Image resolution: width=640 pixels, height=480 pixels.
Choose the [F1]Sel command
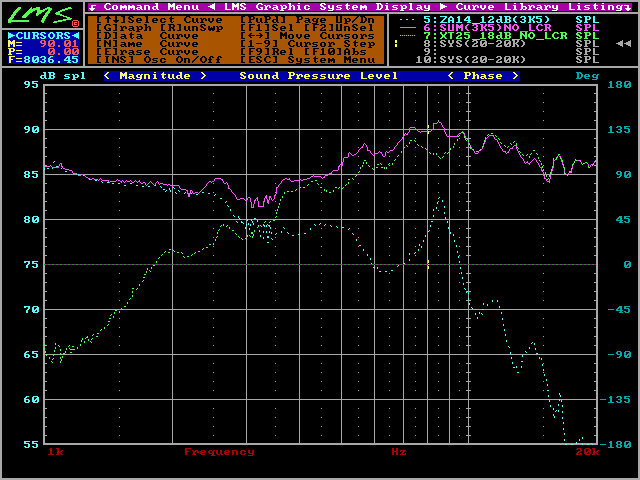click(x=267, y=28)
